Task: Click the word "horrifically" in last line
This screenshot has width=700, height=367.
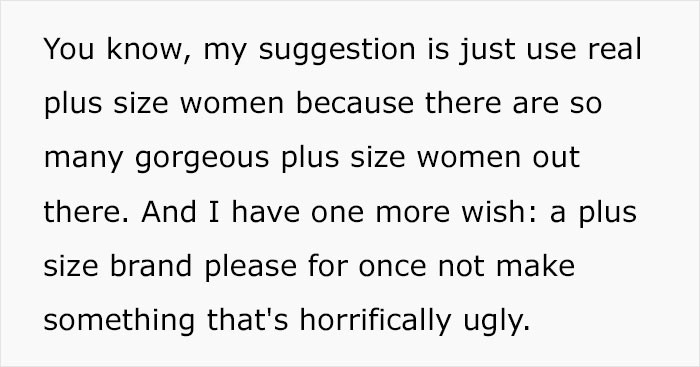Action: coord(375,321)
